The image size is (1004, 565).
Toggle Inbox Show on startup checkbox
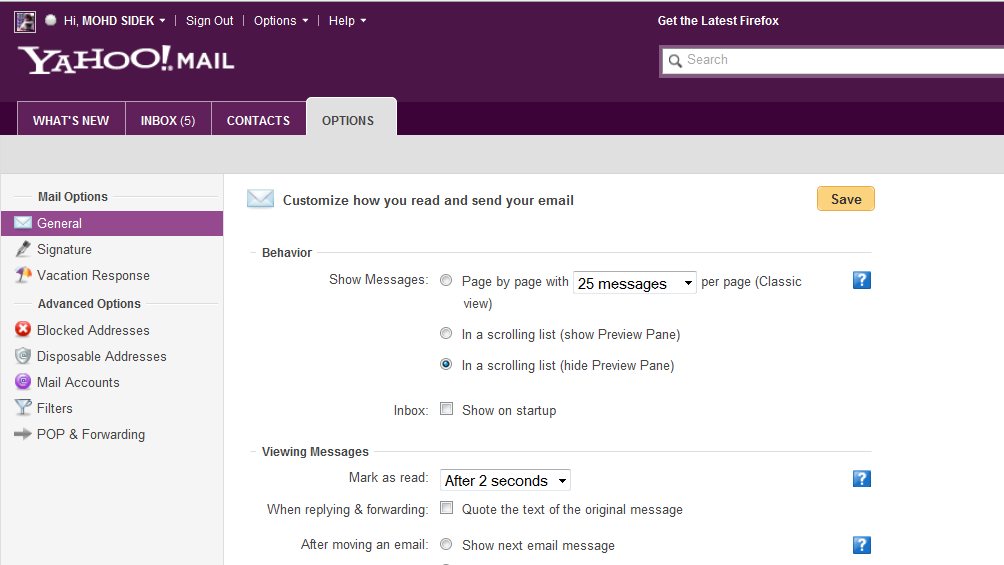click(446, 409)
